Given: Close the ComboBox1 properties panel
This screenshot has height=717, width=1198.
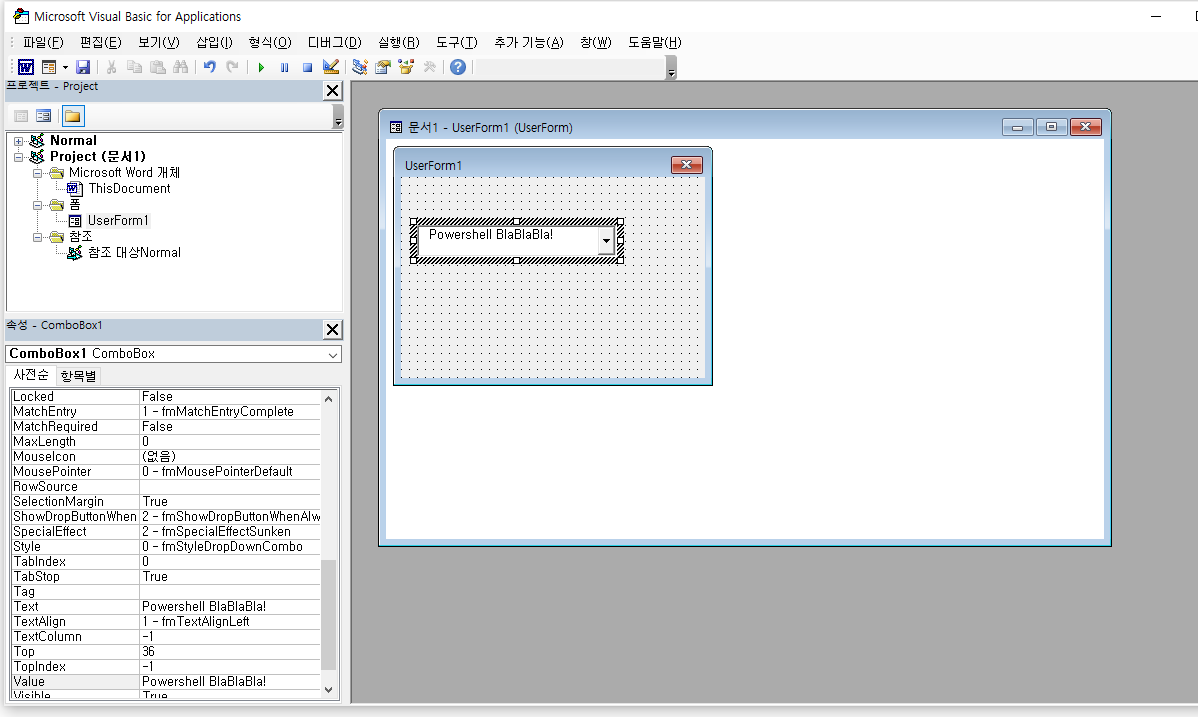Looking at the screenshot, I should click(332, 329).
